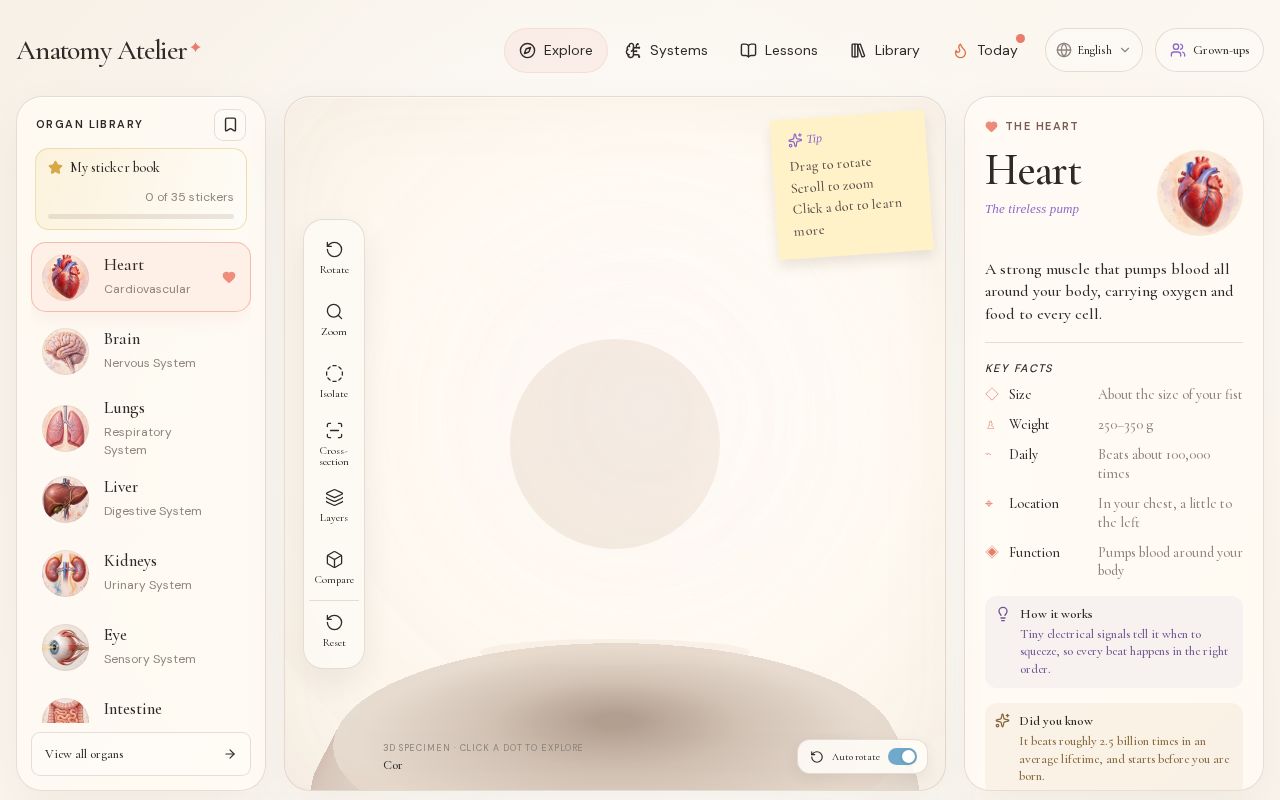Click the heart favorite icon on Heart row
1280x800 pixels.
(229, 277)
